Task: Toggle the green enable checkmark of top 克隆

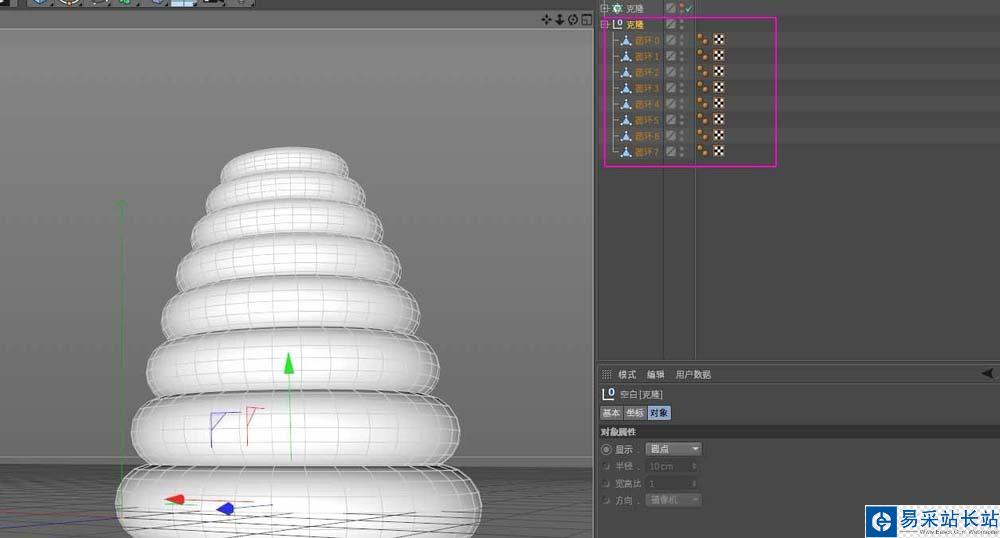Action: [689, 8]
